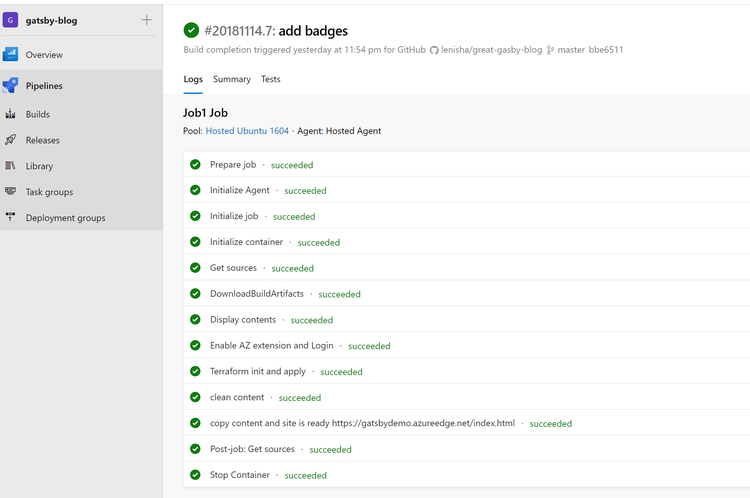Open Releases in the sidebar
The height and width of the screenshot is (498, 750).
81,140
